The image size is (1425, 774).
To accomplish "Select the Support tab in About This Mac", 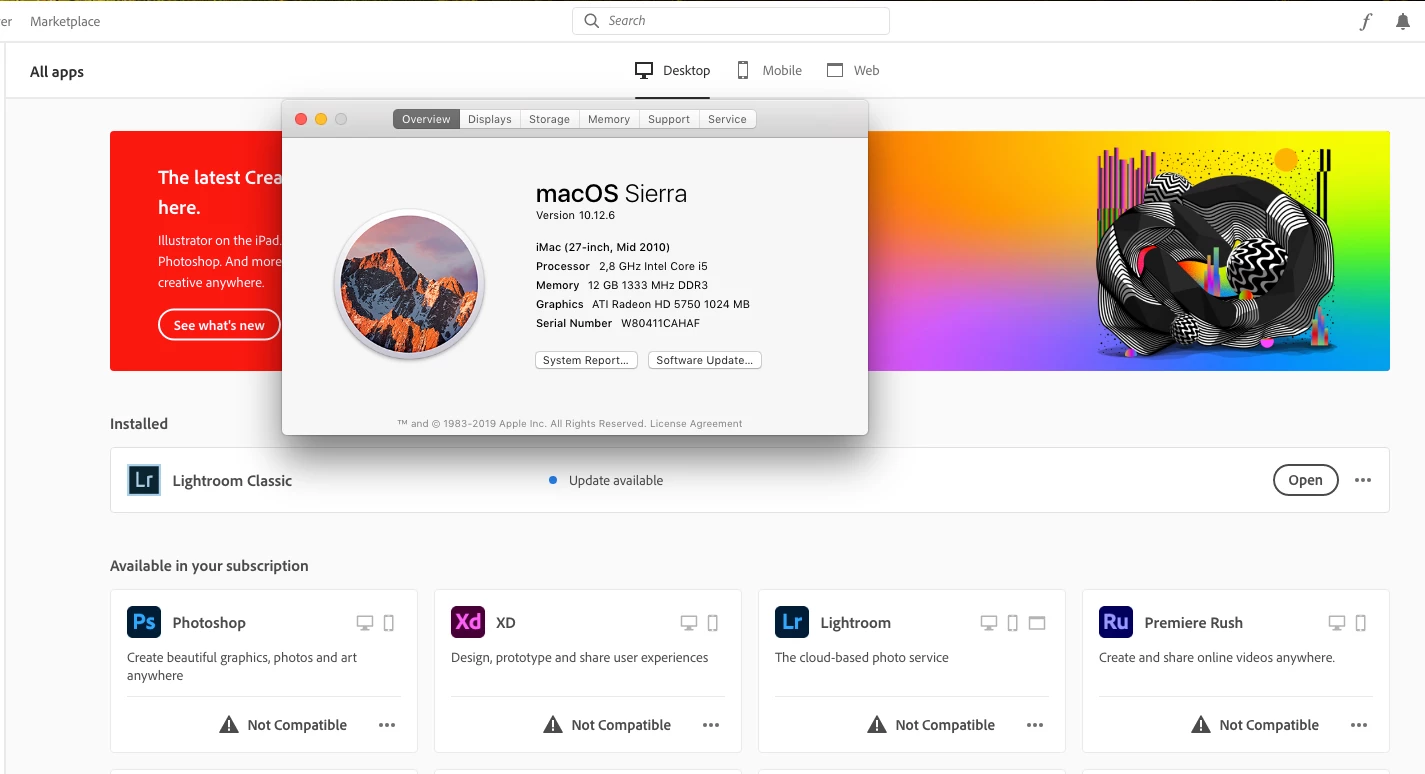I will [x=669, y=119].
